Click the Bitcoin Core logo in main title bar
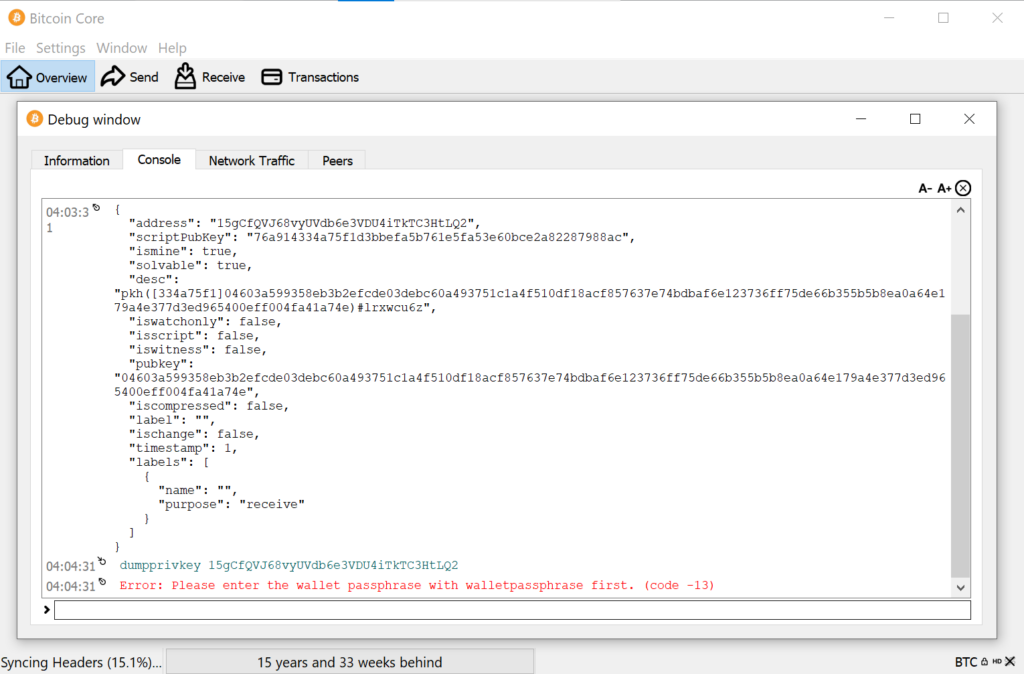Viewport: 1024px width, 674px height. (x=16, y=18)
